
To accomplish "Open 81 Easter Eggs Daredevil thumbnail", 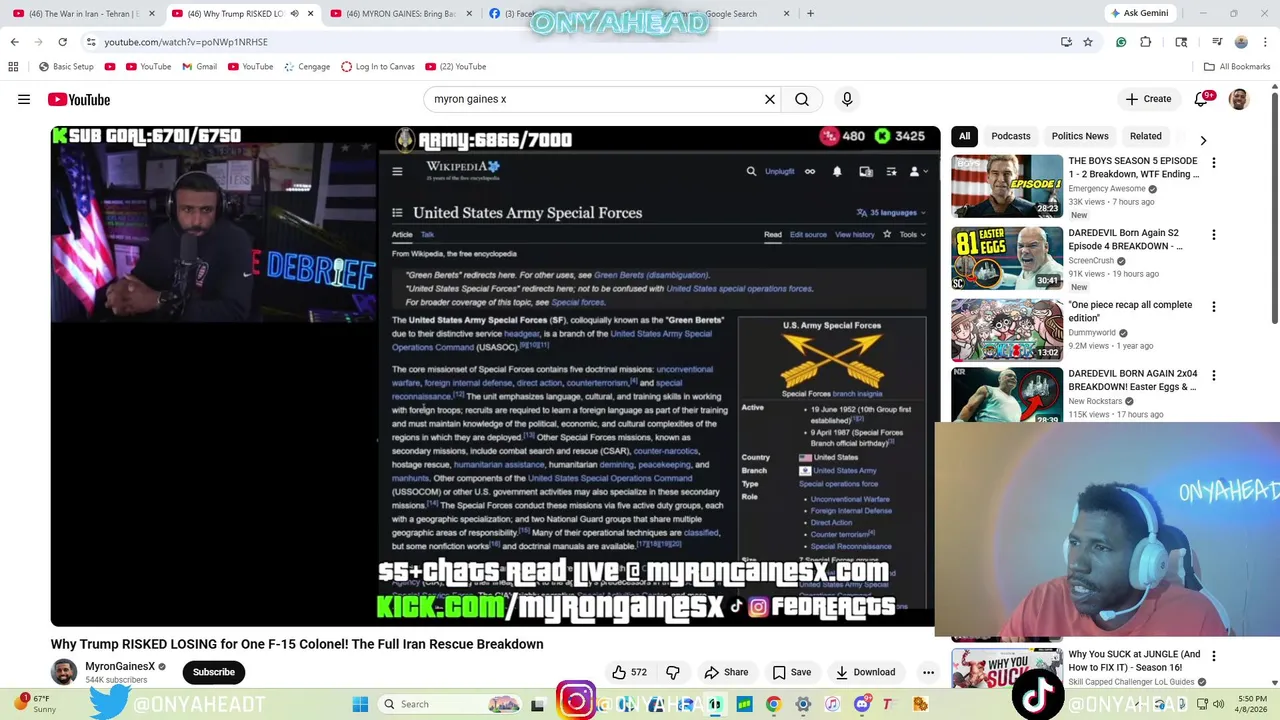I will point(1007,258).
